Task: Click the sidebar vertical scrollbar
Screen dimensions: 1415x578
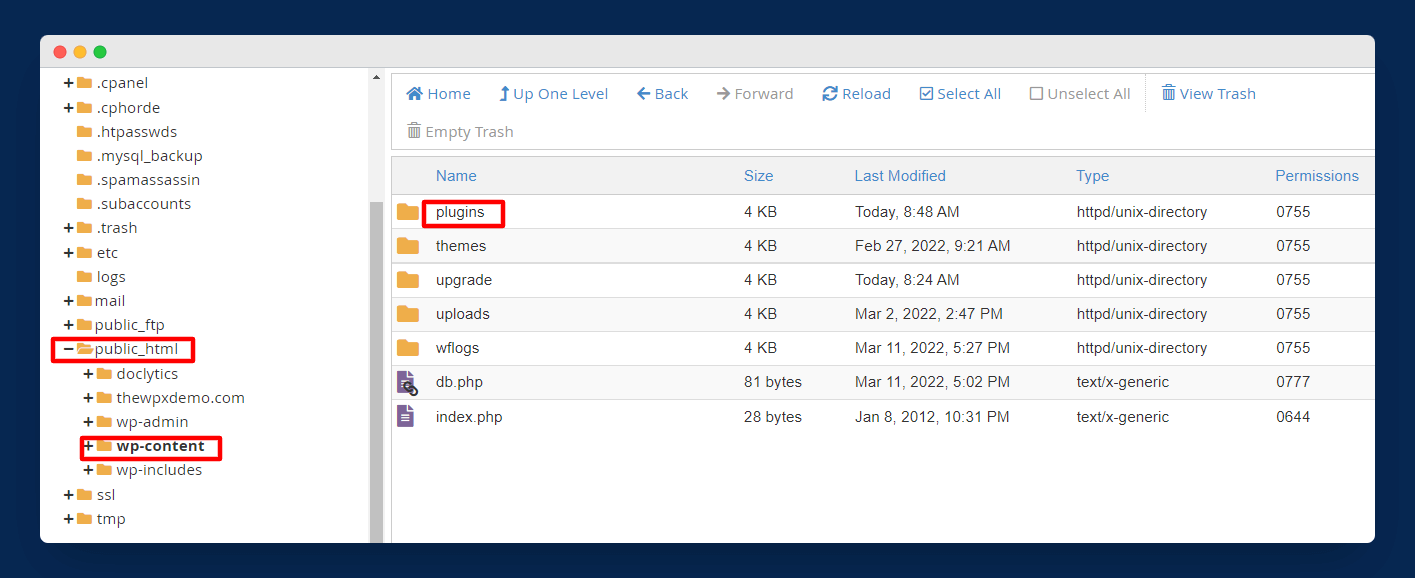Action: tap(376, 370)
